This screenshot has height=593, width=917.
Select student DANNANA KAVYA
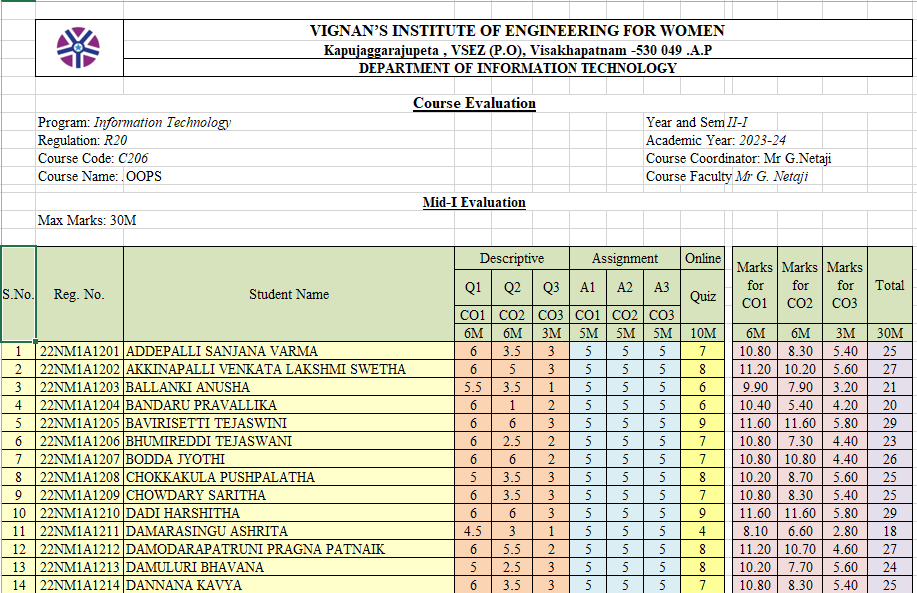[289, 585]
